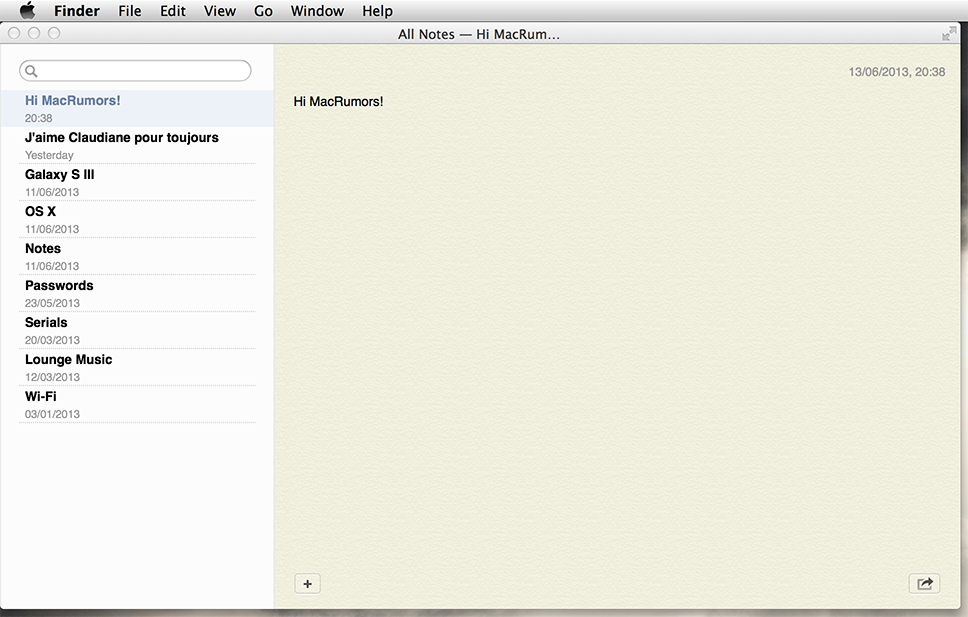The width and height of the screenshot is (968, 617).
Task: Open the View menu
Action: pyautogui.click(x=220, y=10)
